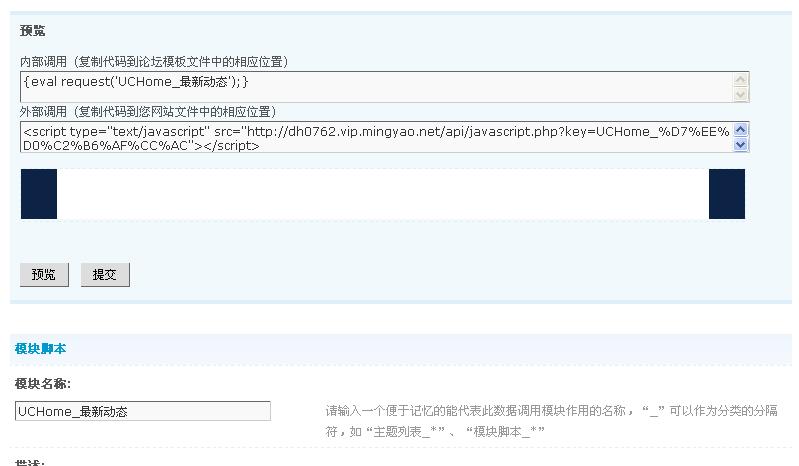
Task: Click the left dark blue block in the preview
Action: coord(39,194)
